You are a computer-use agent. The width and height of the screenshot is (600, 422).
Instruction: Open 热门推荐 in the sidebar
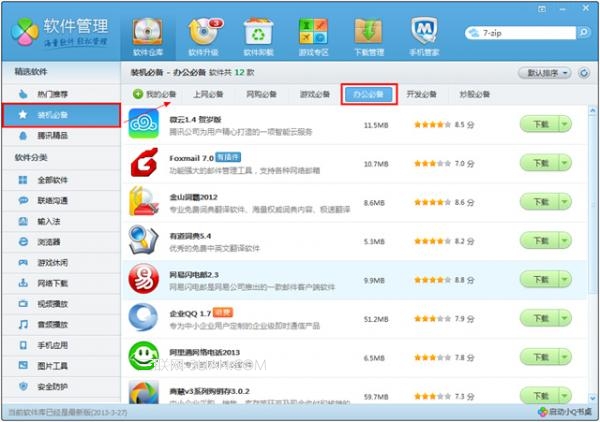[53, 93]
